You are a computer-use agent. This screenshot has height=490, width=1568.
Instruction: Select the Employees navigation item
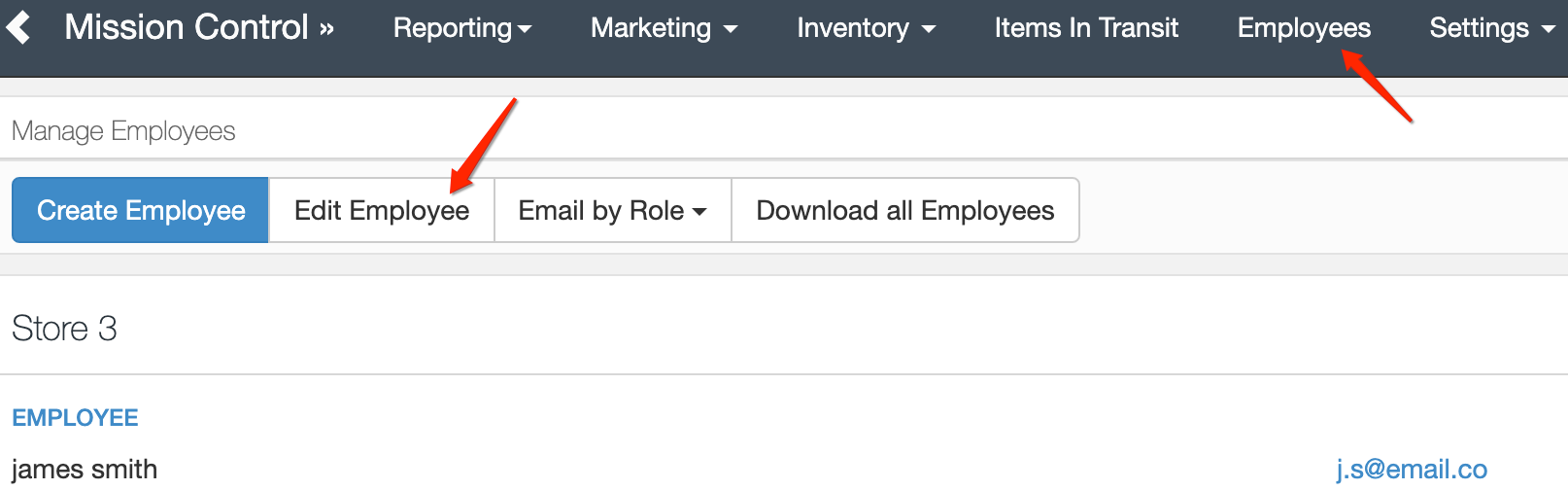point(1304,28)
